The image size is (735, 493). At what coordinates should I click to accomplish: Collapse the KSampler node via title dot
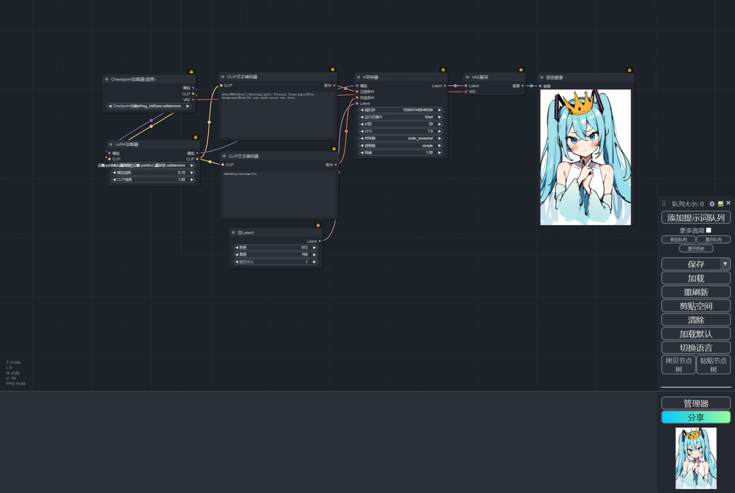click(x=359, y=77)
